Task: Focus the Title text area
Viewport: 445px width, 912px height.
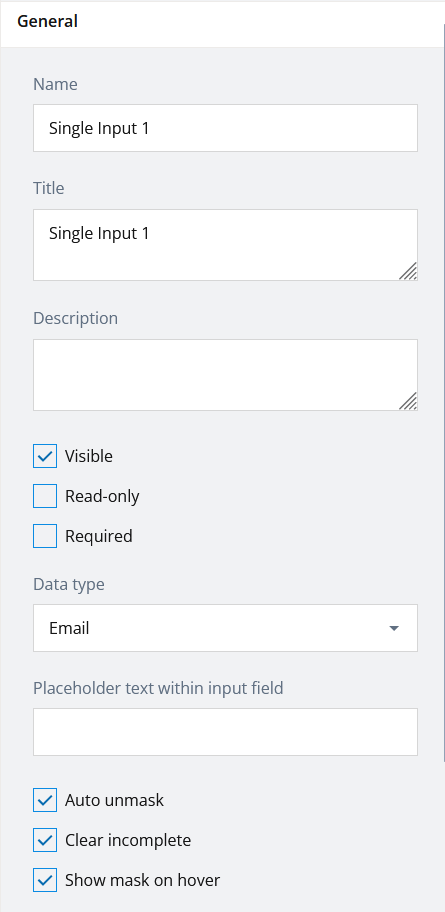Action: pos(225,245)
